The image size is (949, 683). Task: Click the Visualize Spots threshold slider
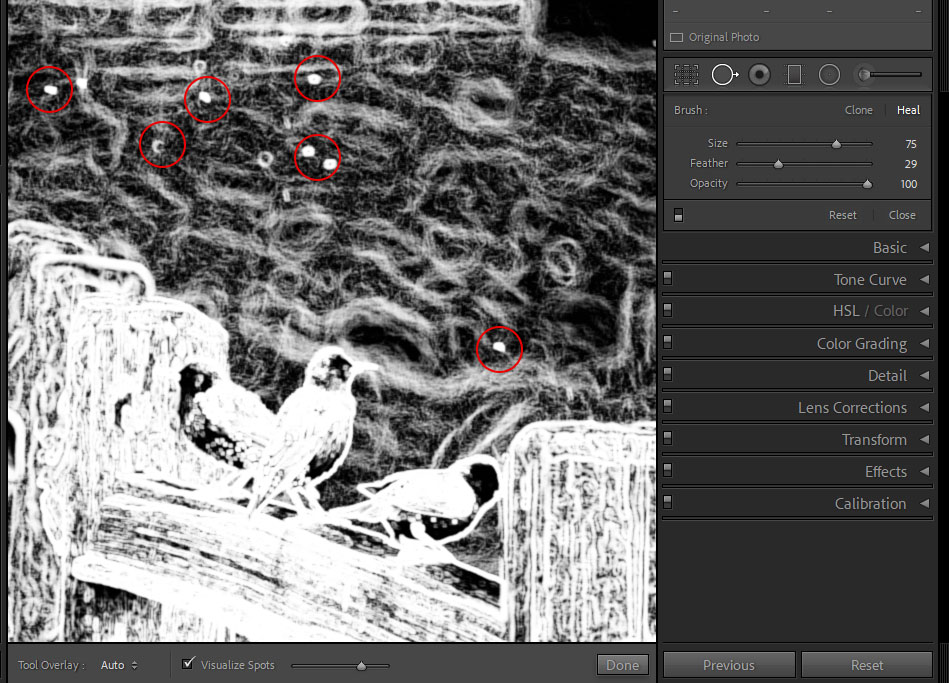361,666
